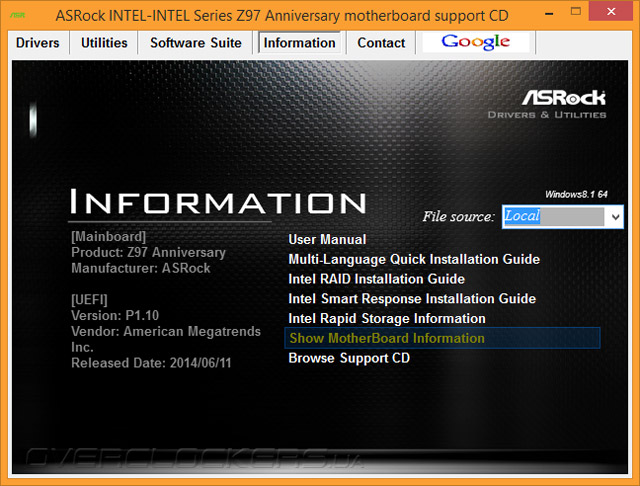Click the 'Product: Z97 Anniversary' text
This screenshot has height=486, width=640.
148,253
